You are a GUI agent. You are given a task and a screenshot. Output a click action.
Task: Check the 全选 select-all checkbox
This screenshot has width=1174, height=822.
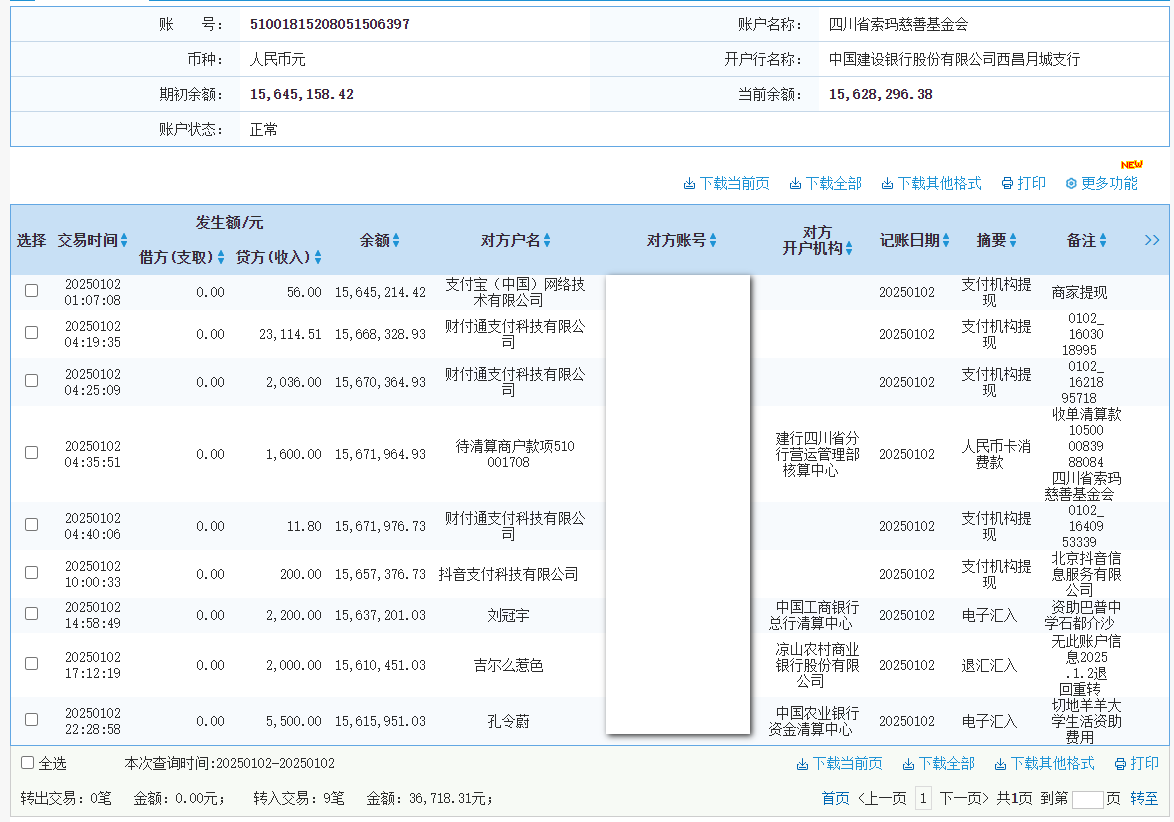tap(28, 763)
